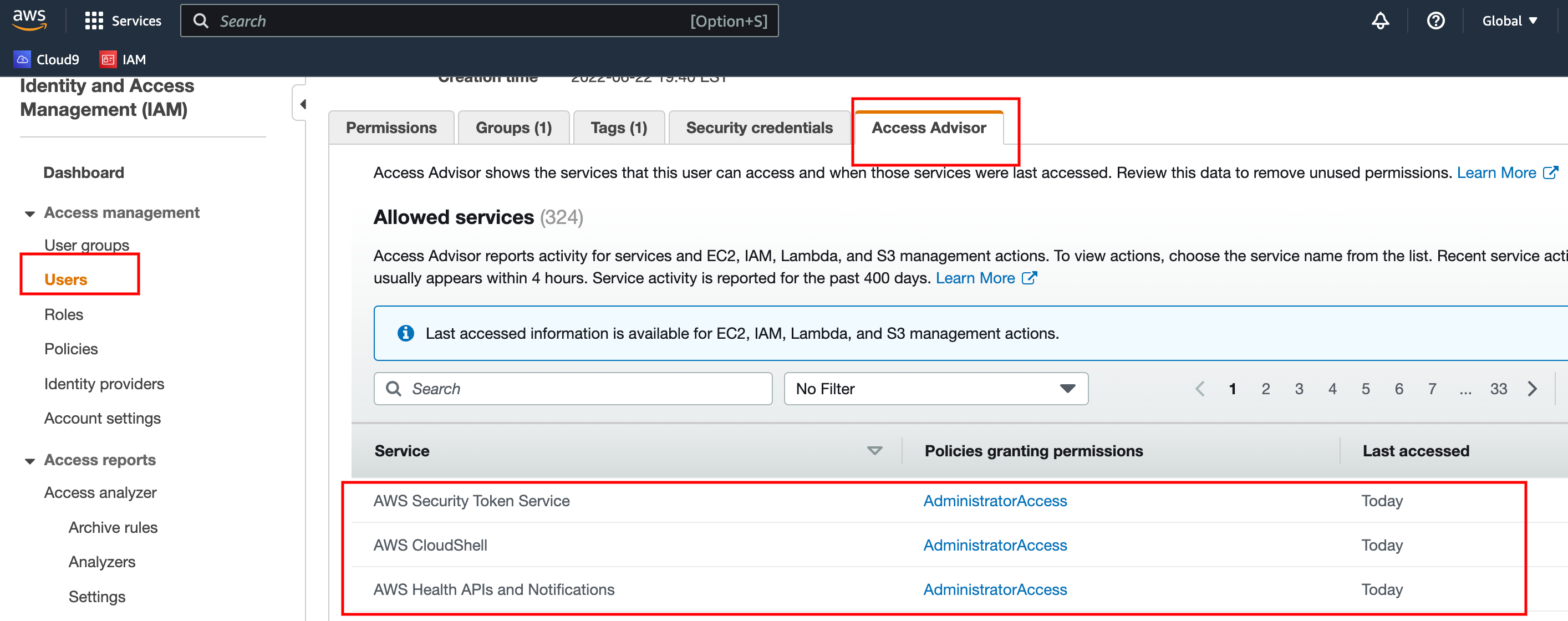
Task: Open Identity providers in the sidebar
Action: [x=104, y=384]
